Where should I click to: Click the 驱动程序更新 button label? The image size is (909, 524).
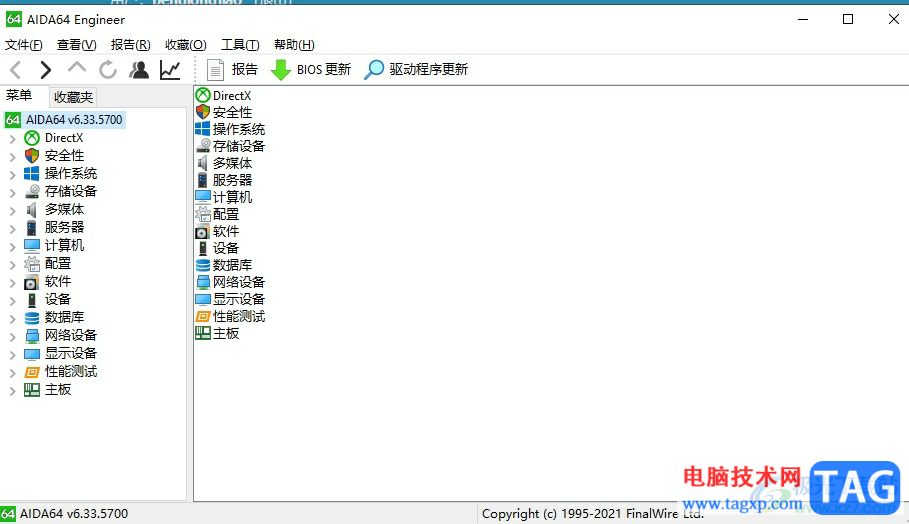pos(428,70)
